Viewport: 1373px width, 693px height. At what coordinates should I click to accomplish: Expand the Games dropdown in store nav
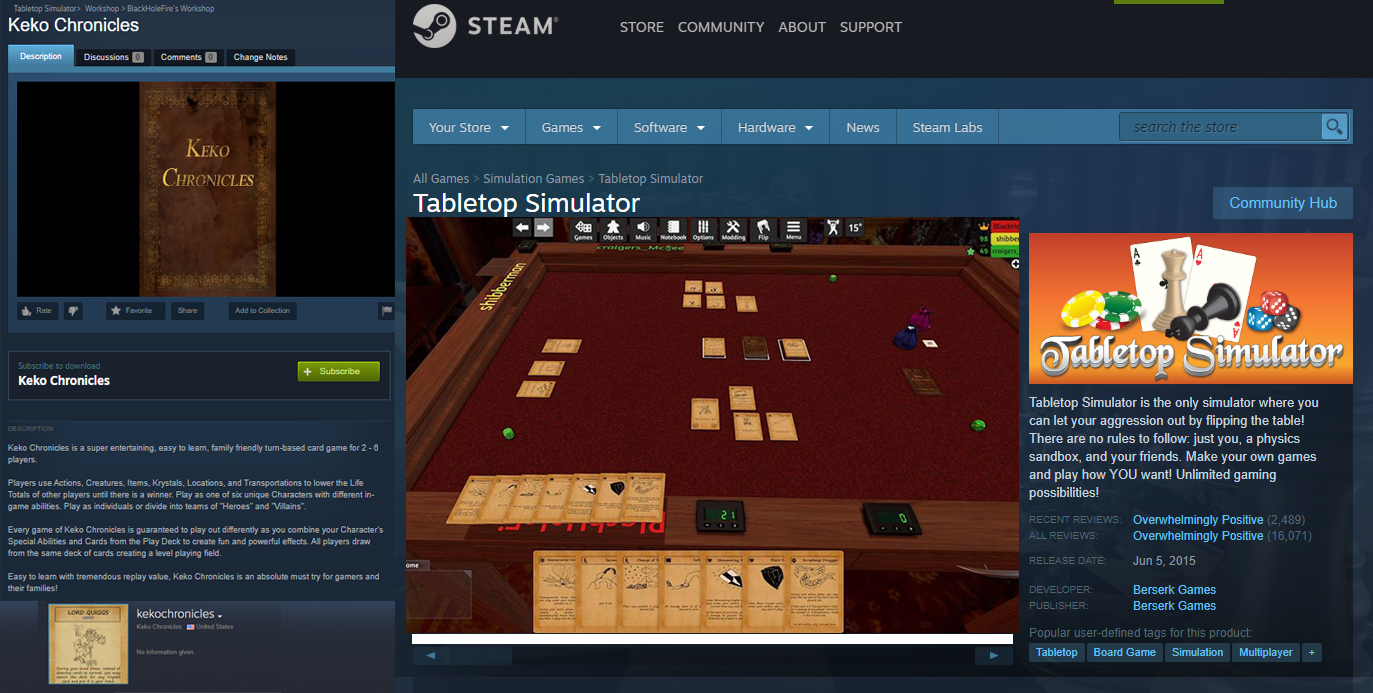point(571,127)
